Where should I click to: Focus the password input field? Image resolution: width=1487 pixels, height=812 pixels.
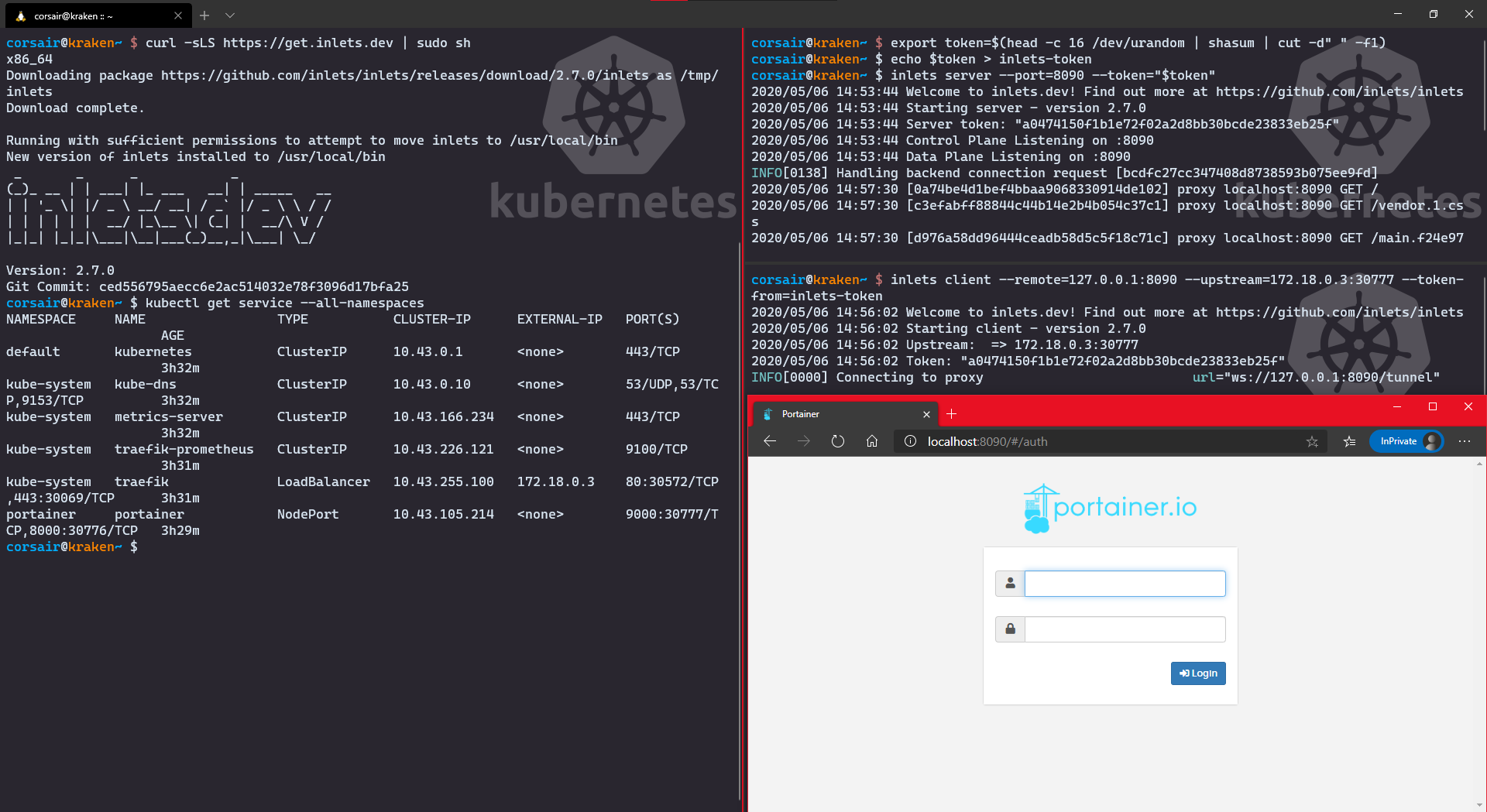point(1125,629)
